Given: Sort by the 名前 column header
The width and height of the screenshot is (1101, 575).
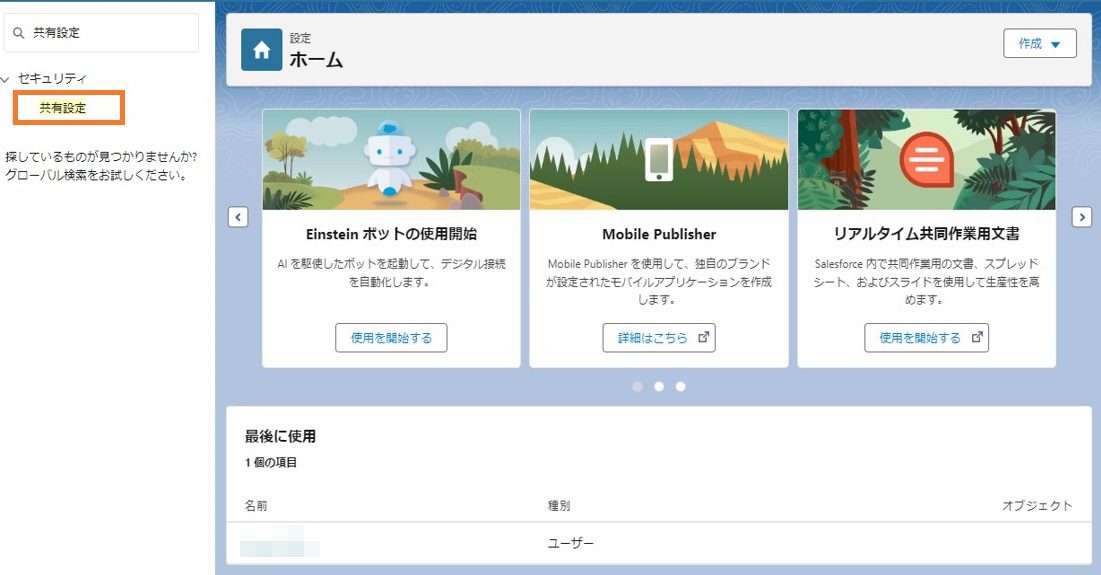Looking at the screenshot, I should point(256,505).
